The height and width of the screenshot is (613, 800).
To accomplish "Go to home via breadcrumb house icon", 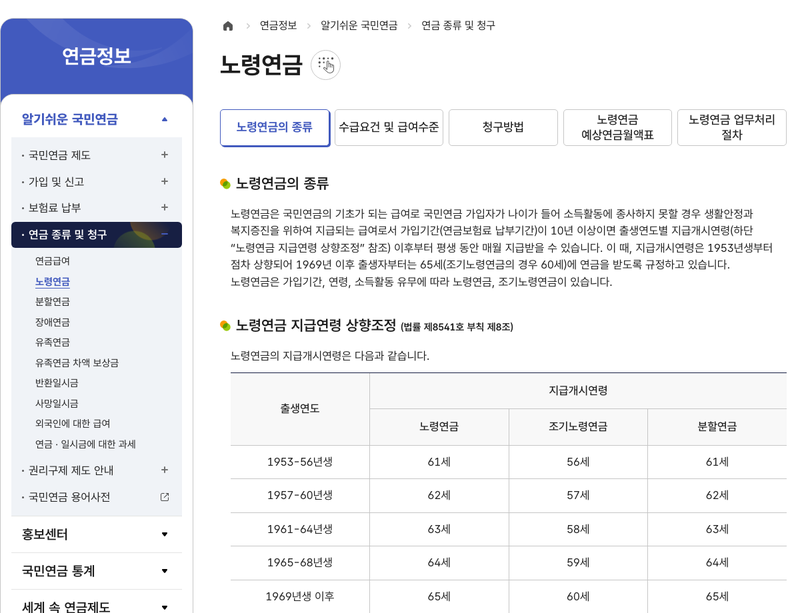I will tap(228, 26).
